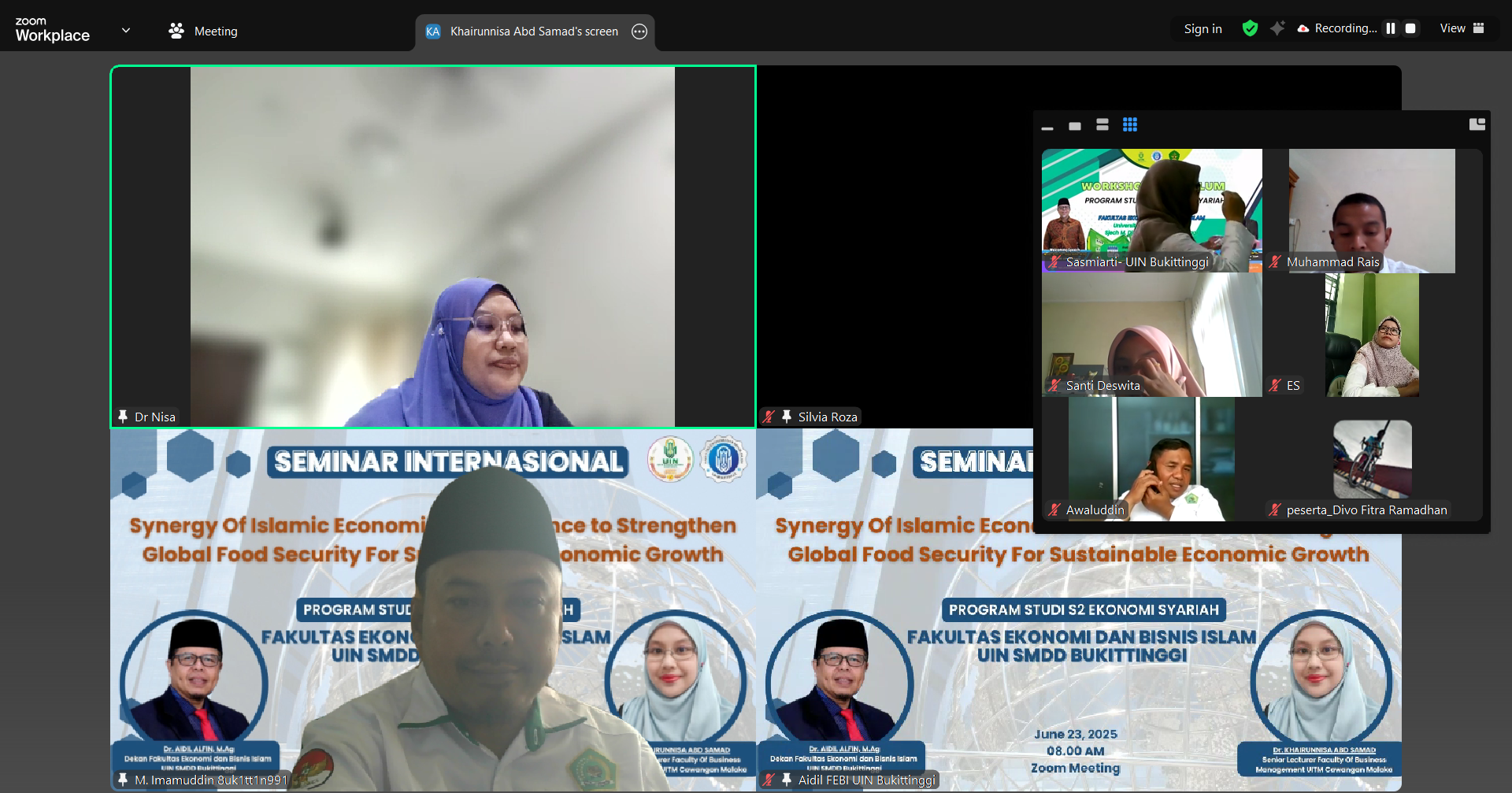Click the Zoom Workplace logo

click(53, 30)
